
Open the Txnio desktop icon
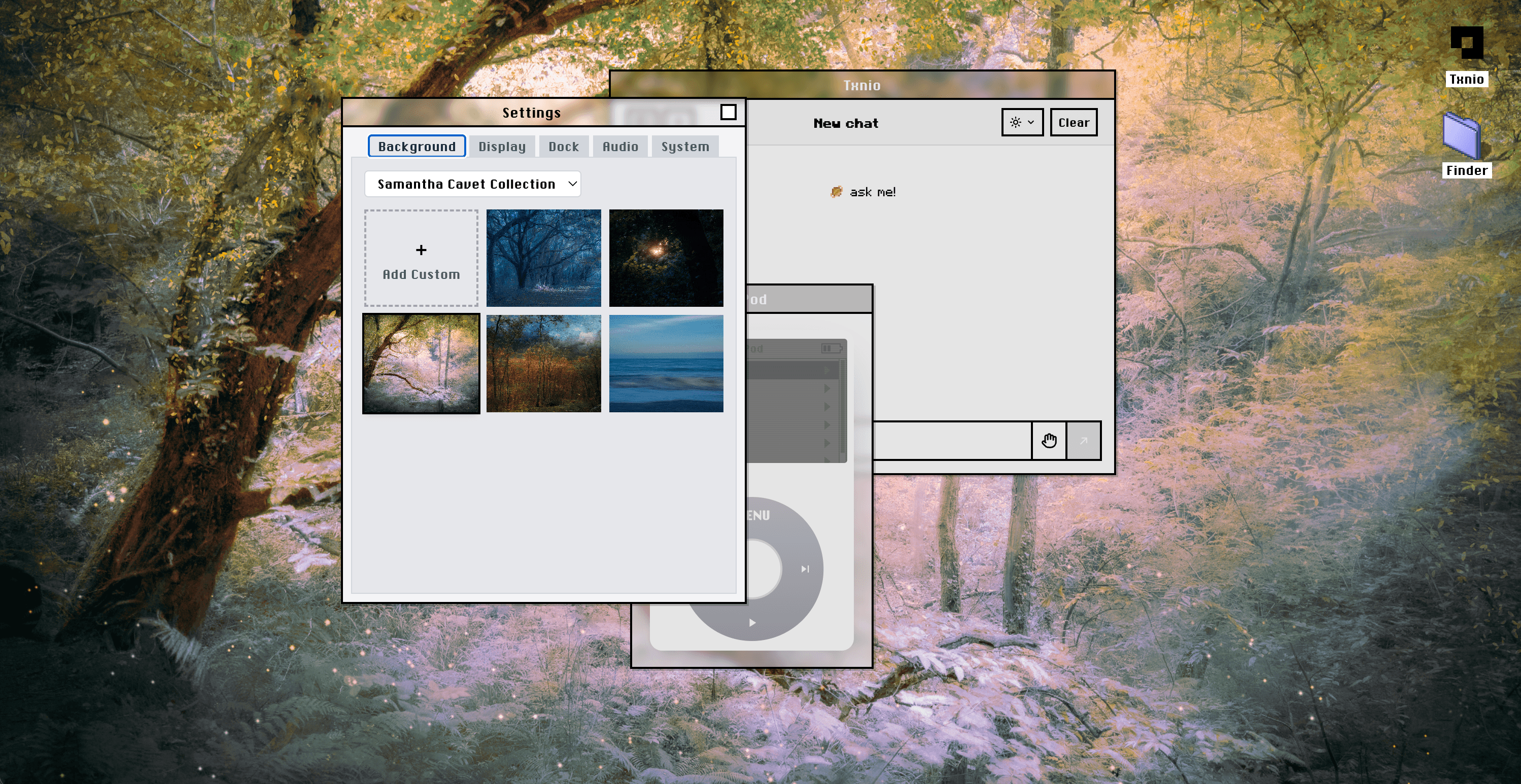tap(1466, 43)
